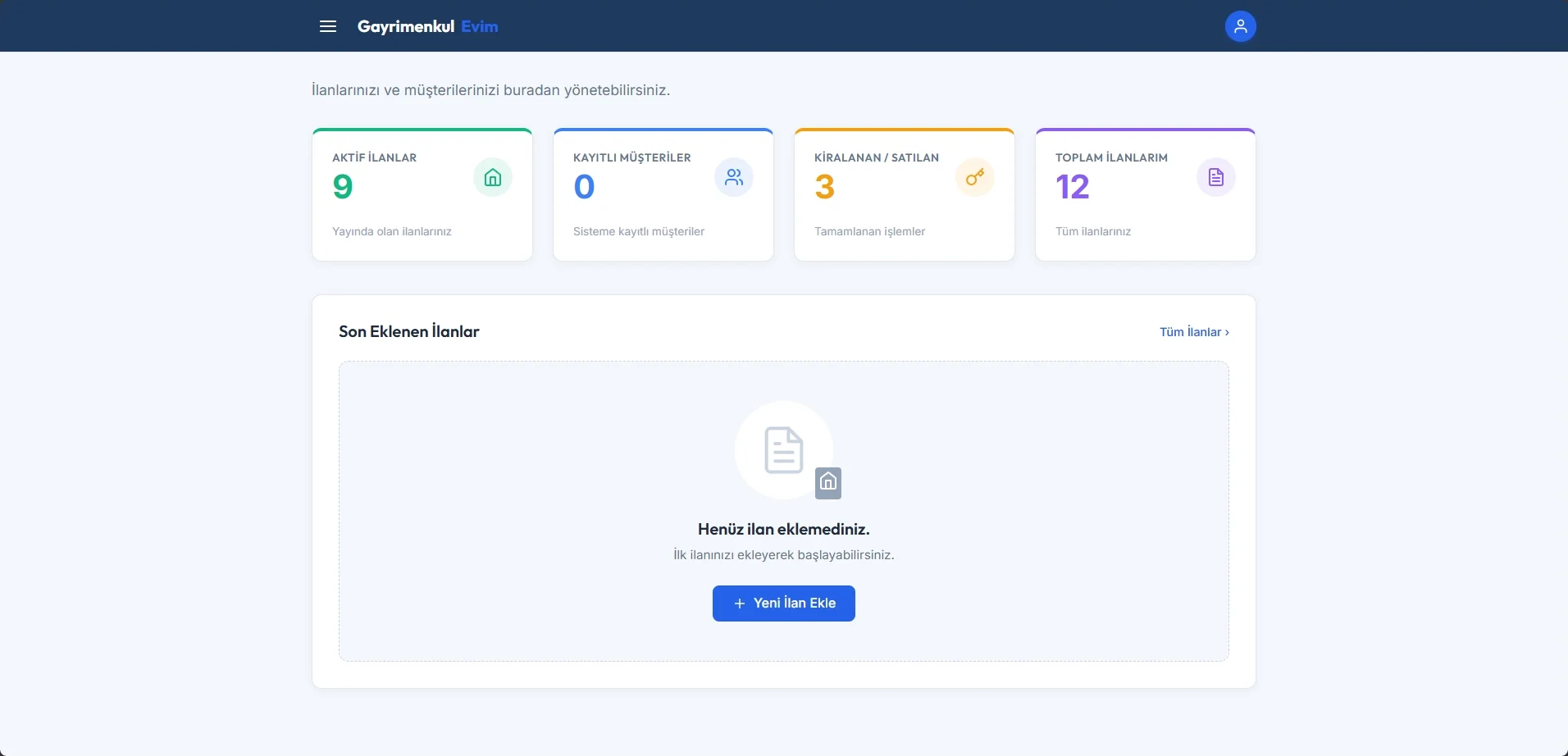Click the 'KAYITLI MÜŞTERİLER' card label
The width and height of the screenshot is (1568, 756).
coord(632,157)
